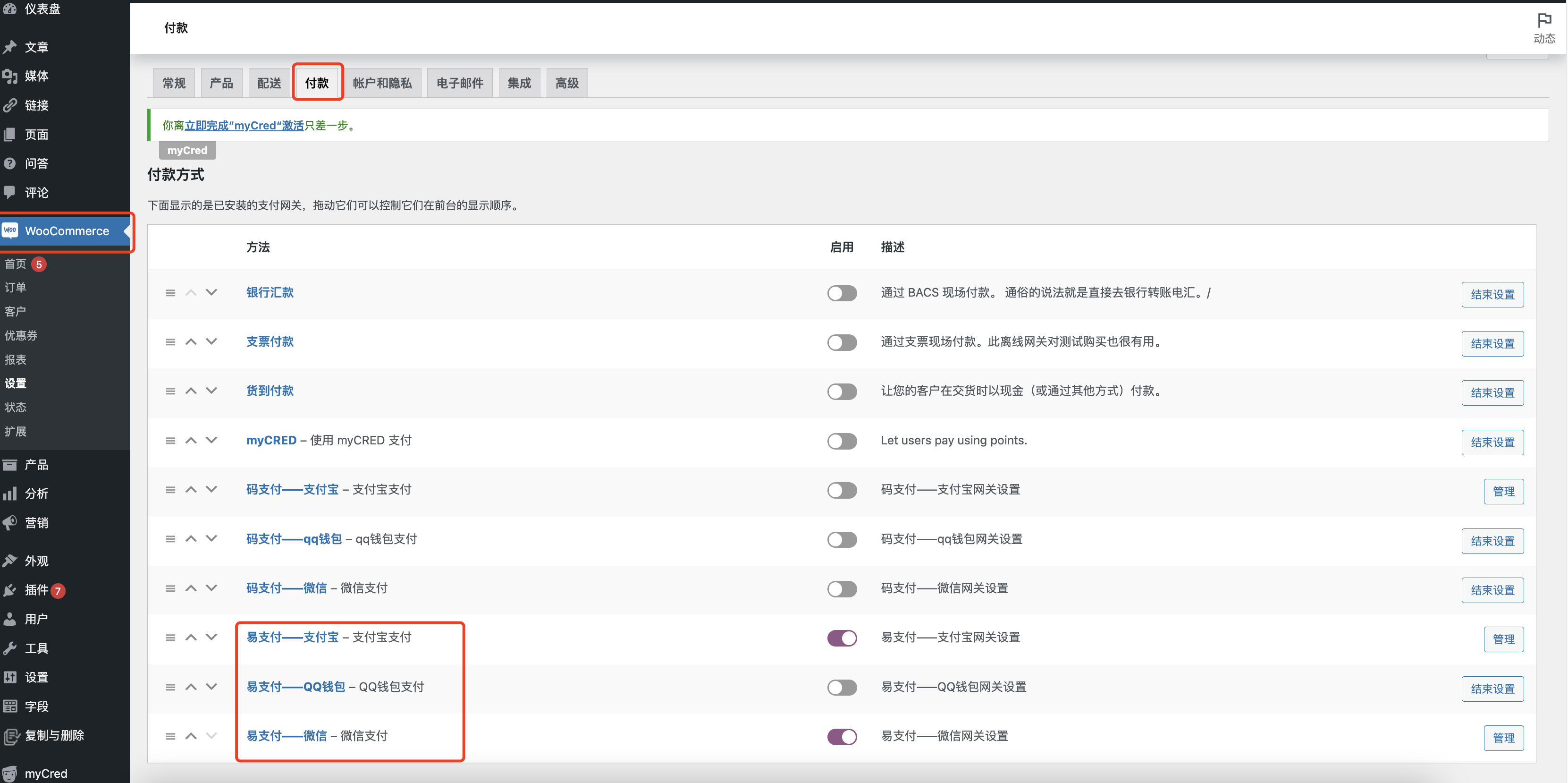Switch to the 集成 settings tab
The height and width of the screenshot is (783, 1568).
coord(520,83)
